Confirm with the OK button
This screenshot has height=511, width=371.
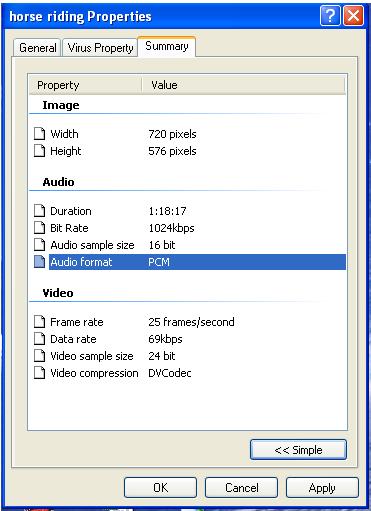(x=160, y=488)
